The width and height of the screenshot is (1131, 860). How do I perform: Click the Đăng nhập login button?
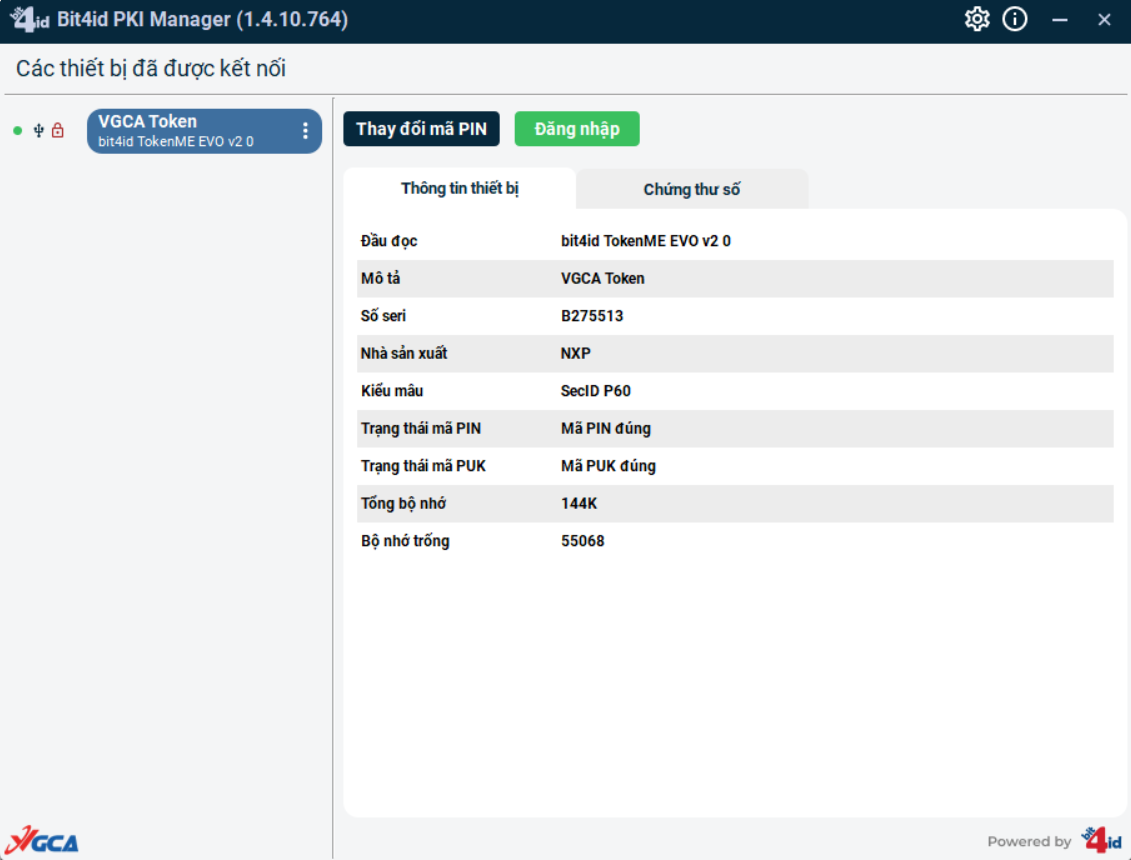click(576, 129)
